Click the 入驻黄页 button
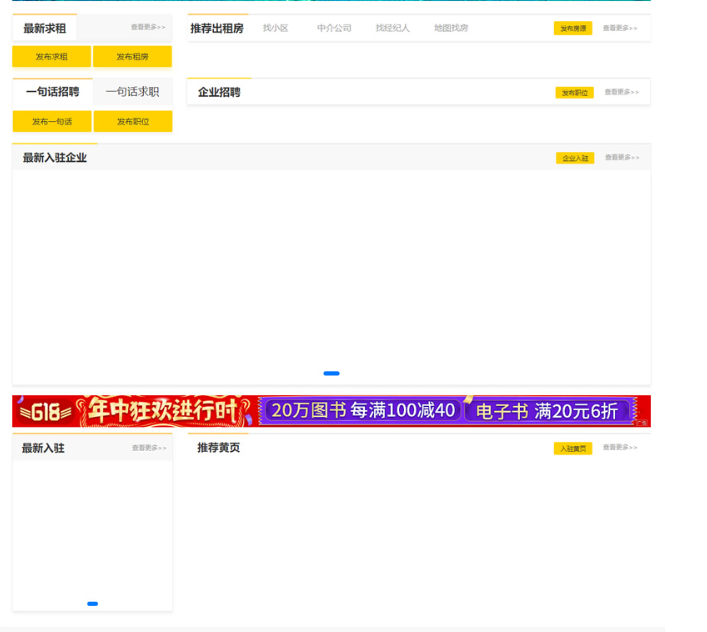This screenshot has width=707, height=632. (573, 449)
